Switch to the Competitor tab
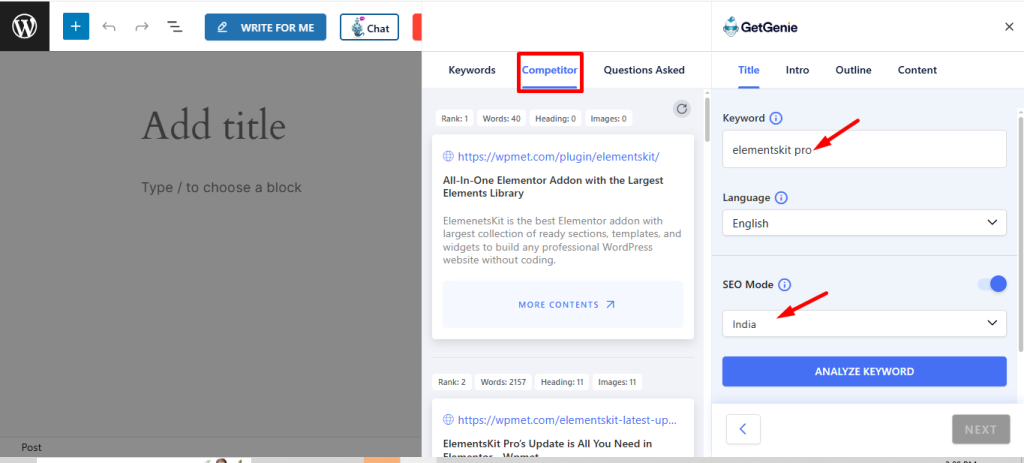This screenshot has width=1024, height=463. (549, 70)
